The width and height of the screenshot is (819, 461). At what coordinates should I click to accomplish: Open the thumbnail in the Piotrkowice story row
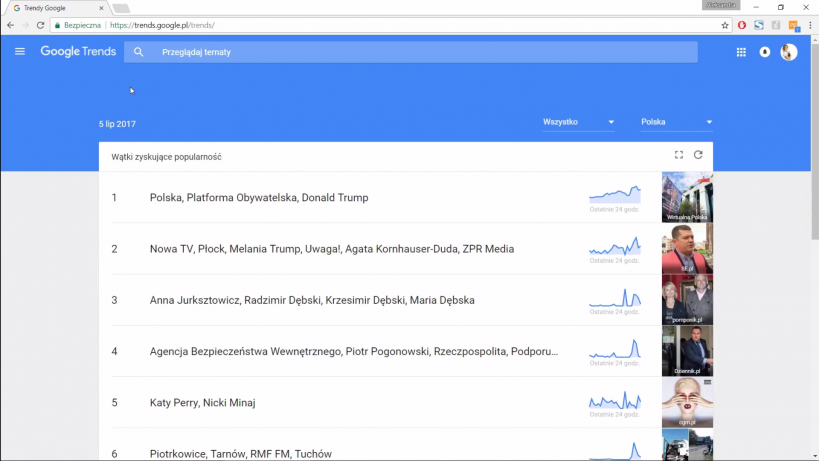687,445
